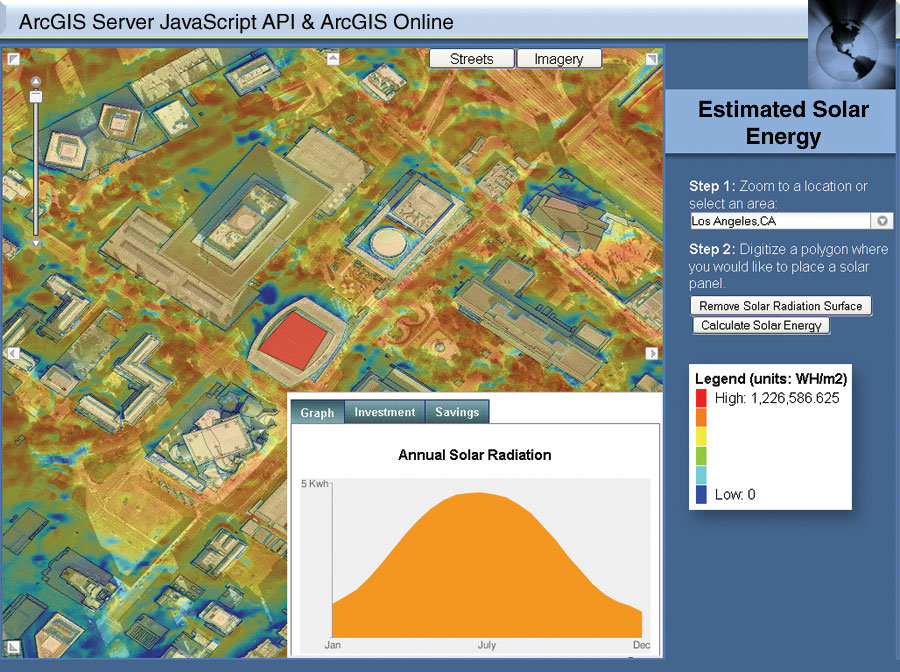Click the cyan legend swatch
This screenshot has width=900, height=672.
(701, 475)
